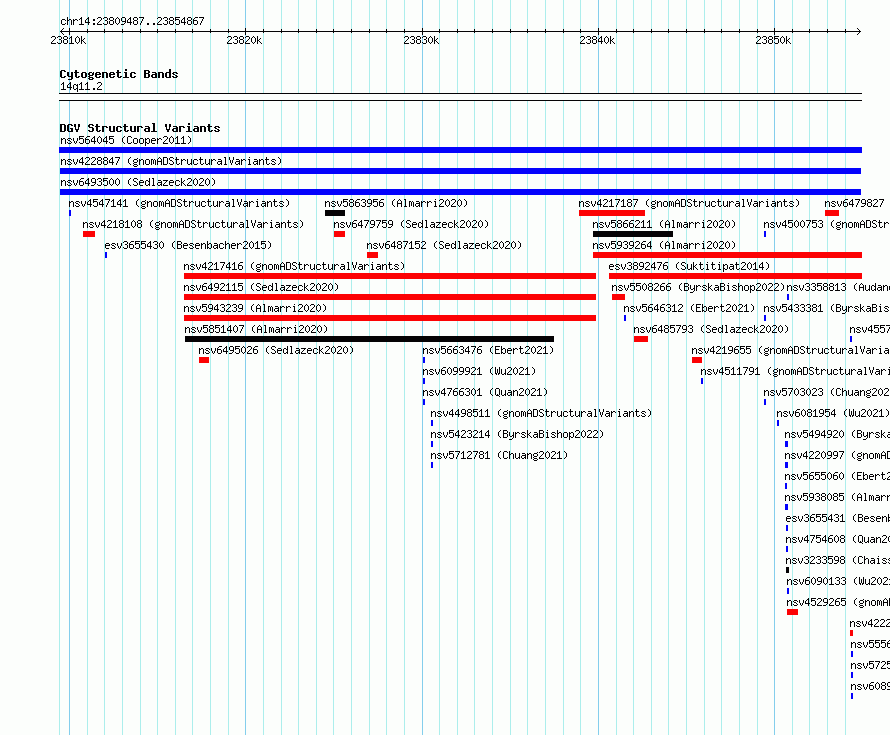Click the nsv6495026 (Sedlazeck2020) label
This screenshot has height=735, width=890.
(x=276, y=350)
